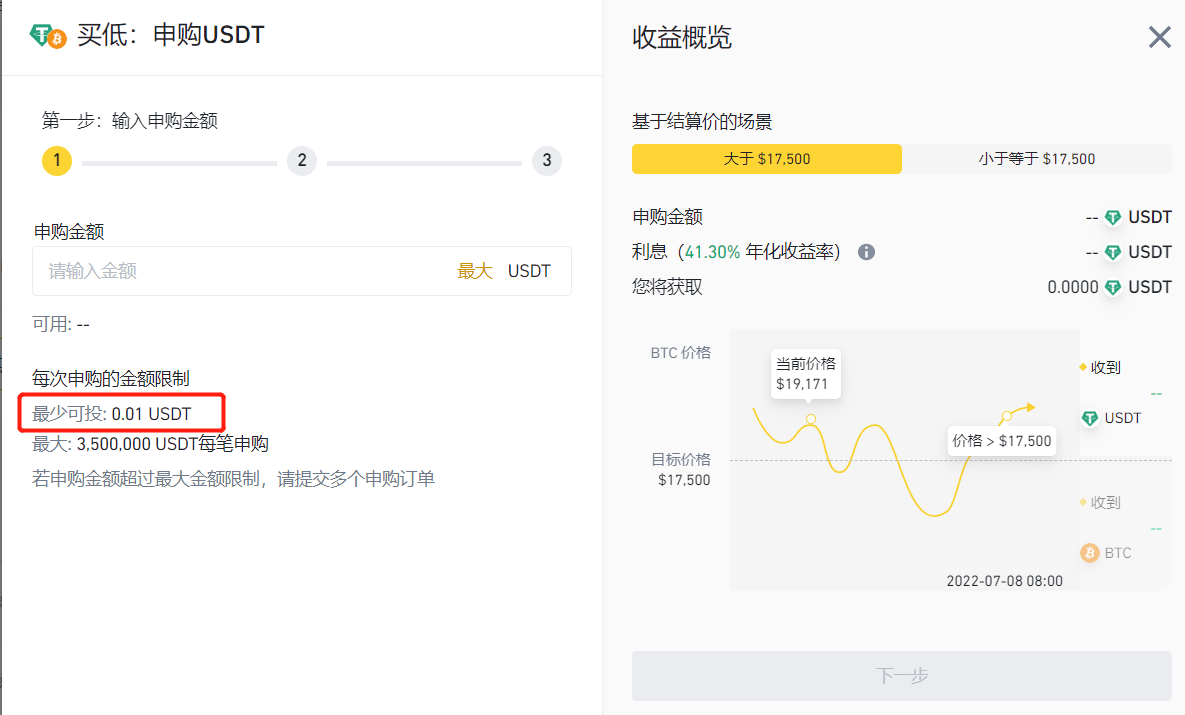The image size is (1185, 715).
Task: Click the step 2 circle indicator
Action: pos(301,161)
